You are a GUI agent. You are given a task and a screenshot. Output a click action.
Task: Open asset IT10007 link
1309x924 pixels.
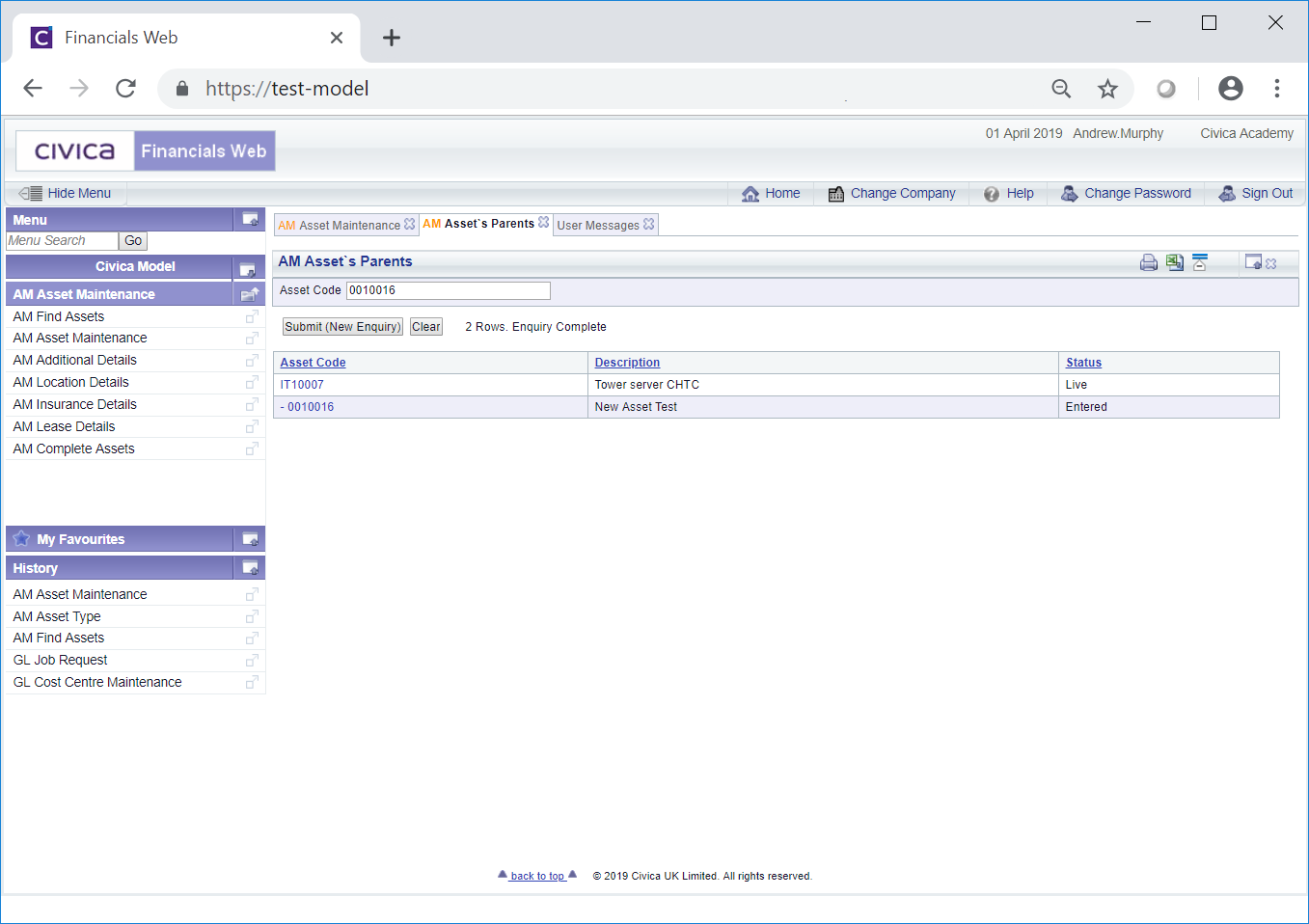pos(302,385)
